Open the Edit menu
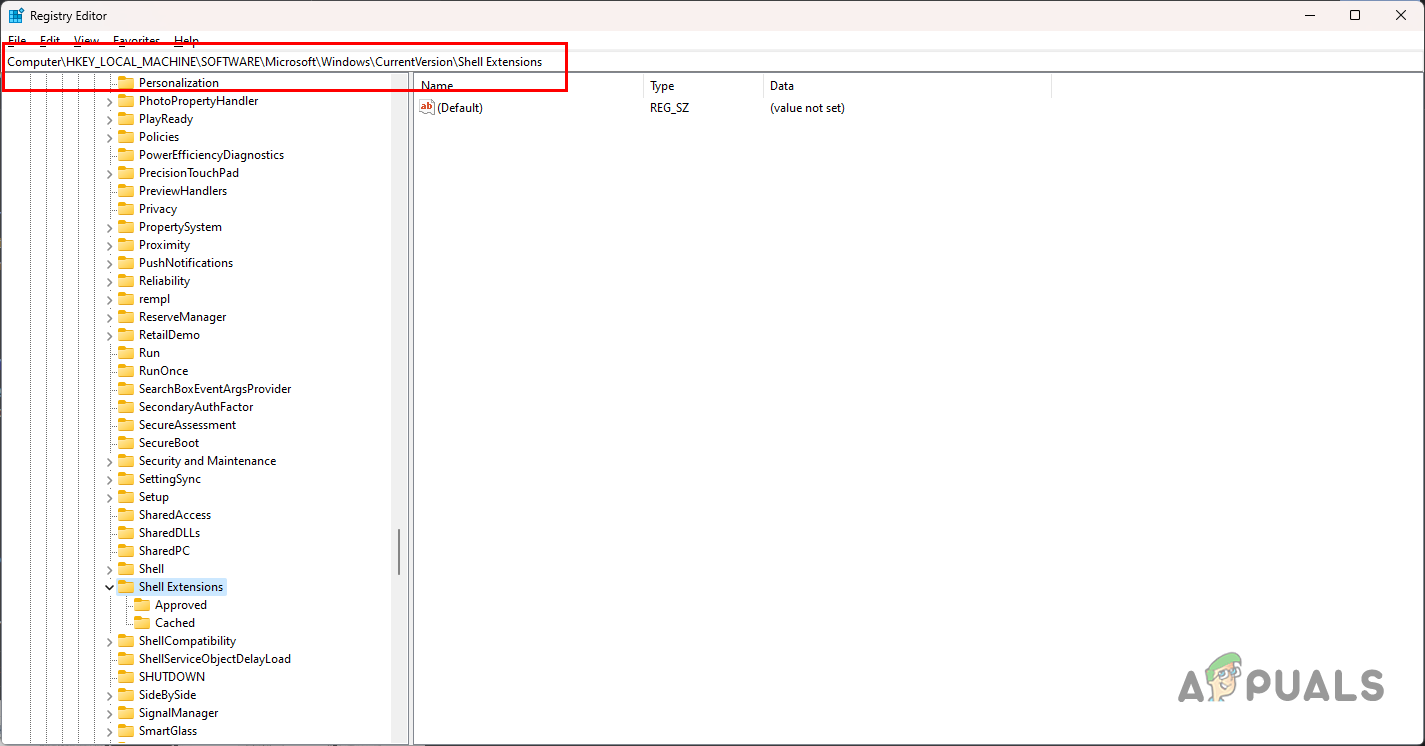Viewport: 1425px width, 746px height. 49,41
